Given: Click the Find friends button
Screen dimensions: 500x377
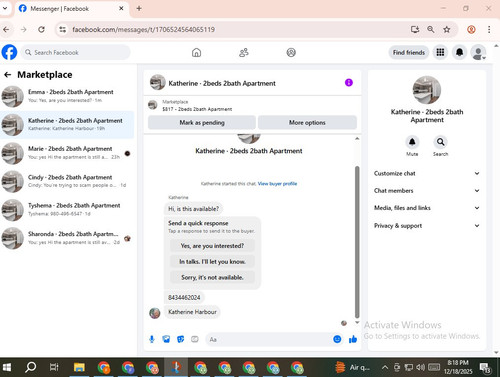Looking at the screenshot, I should [x=409, y=52].
